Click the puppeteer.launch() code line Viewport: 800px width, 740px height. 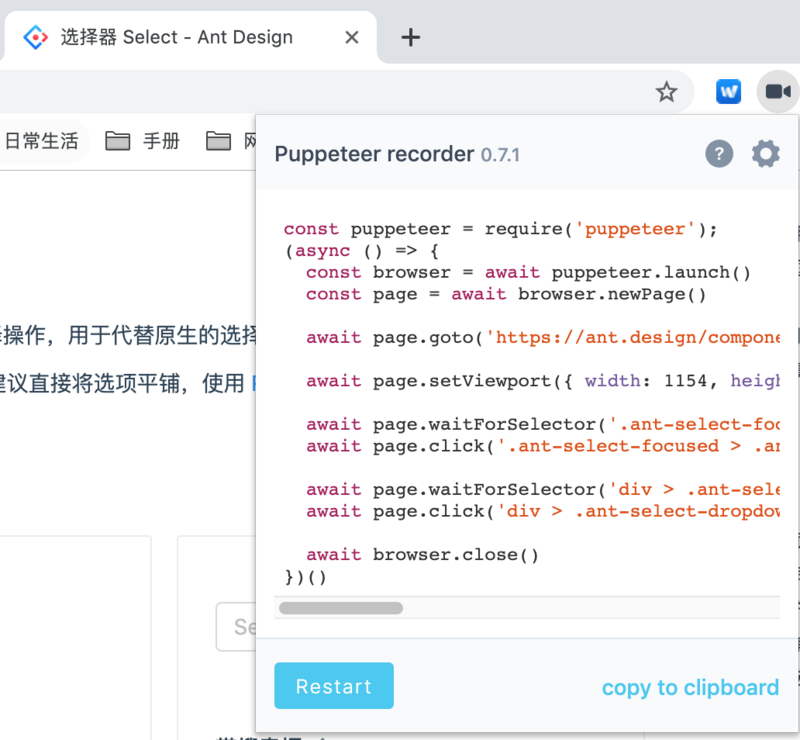pyautogui.click(x=528, y=273)
